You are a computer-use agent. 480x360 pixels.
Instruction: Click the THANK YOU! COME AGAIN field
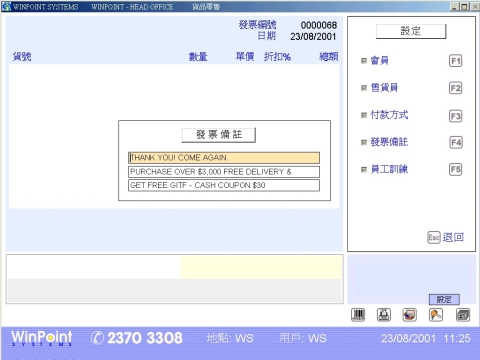[x=224, y=158]
